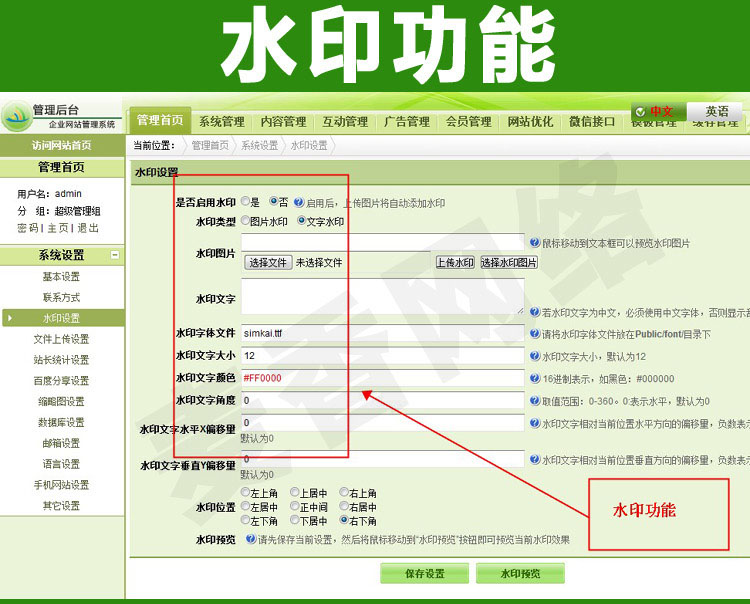Click the 水印预览 button
This screenshot has width=750, height=604.
pos(520,573)
